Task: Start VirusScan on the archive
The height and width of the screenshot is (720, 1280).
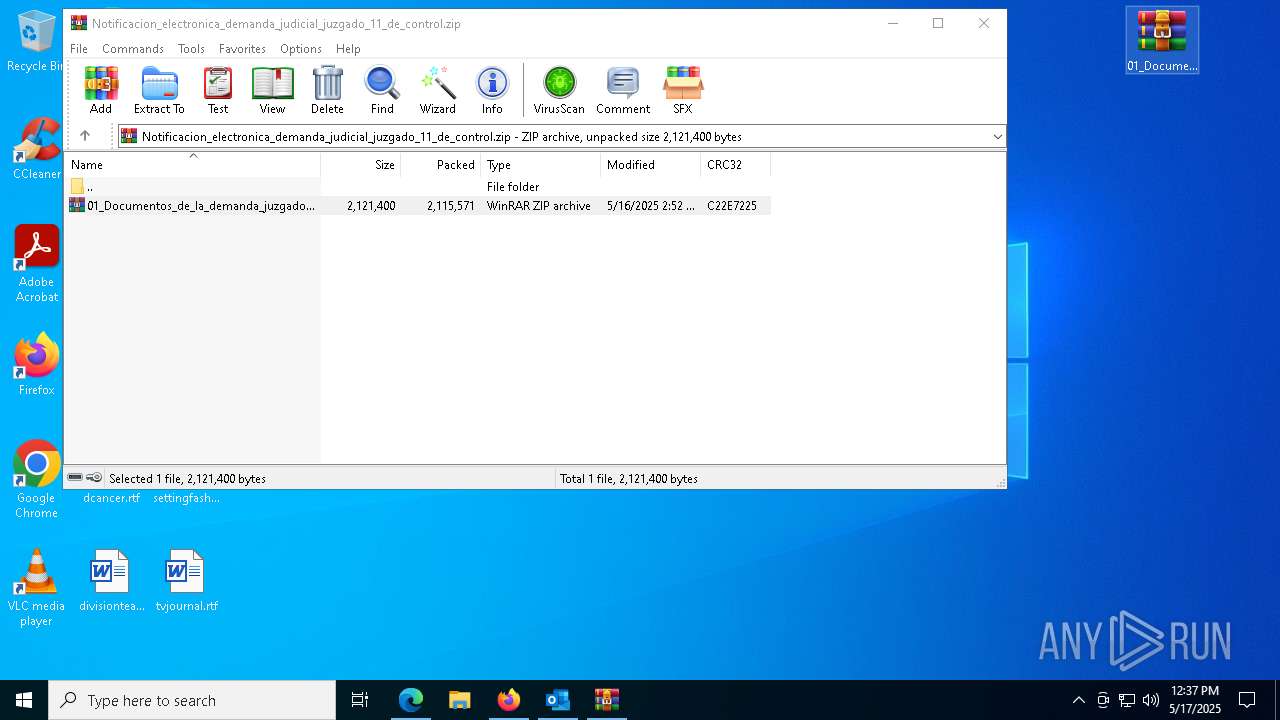Action: [x=559, y=91]
